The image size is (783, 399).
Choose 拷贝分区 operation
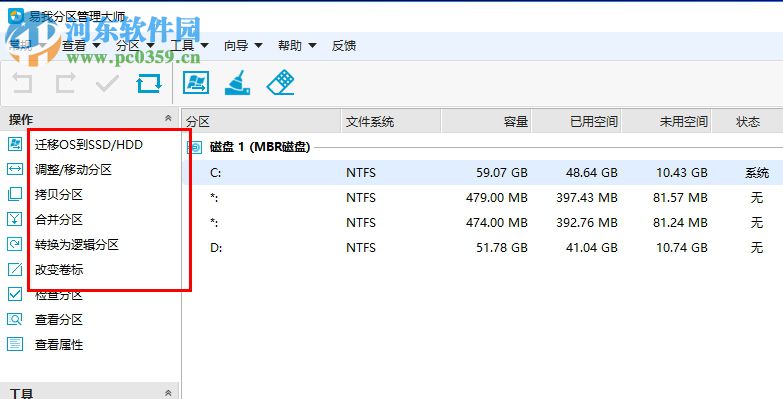[58, 195]
